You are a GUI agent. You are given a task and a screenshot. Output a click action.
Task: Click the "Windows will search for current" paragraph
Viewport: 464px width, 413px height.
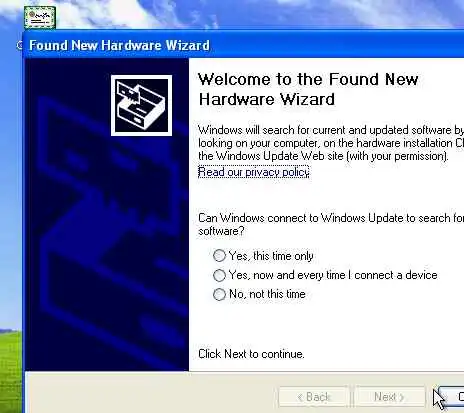(331, 143)
